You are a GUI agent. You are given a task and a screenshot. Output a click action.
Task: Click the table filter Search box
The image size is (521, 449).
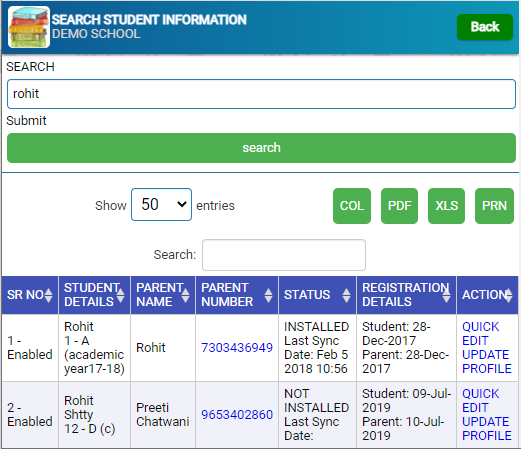pos(284,255)
